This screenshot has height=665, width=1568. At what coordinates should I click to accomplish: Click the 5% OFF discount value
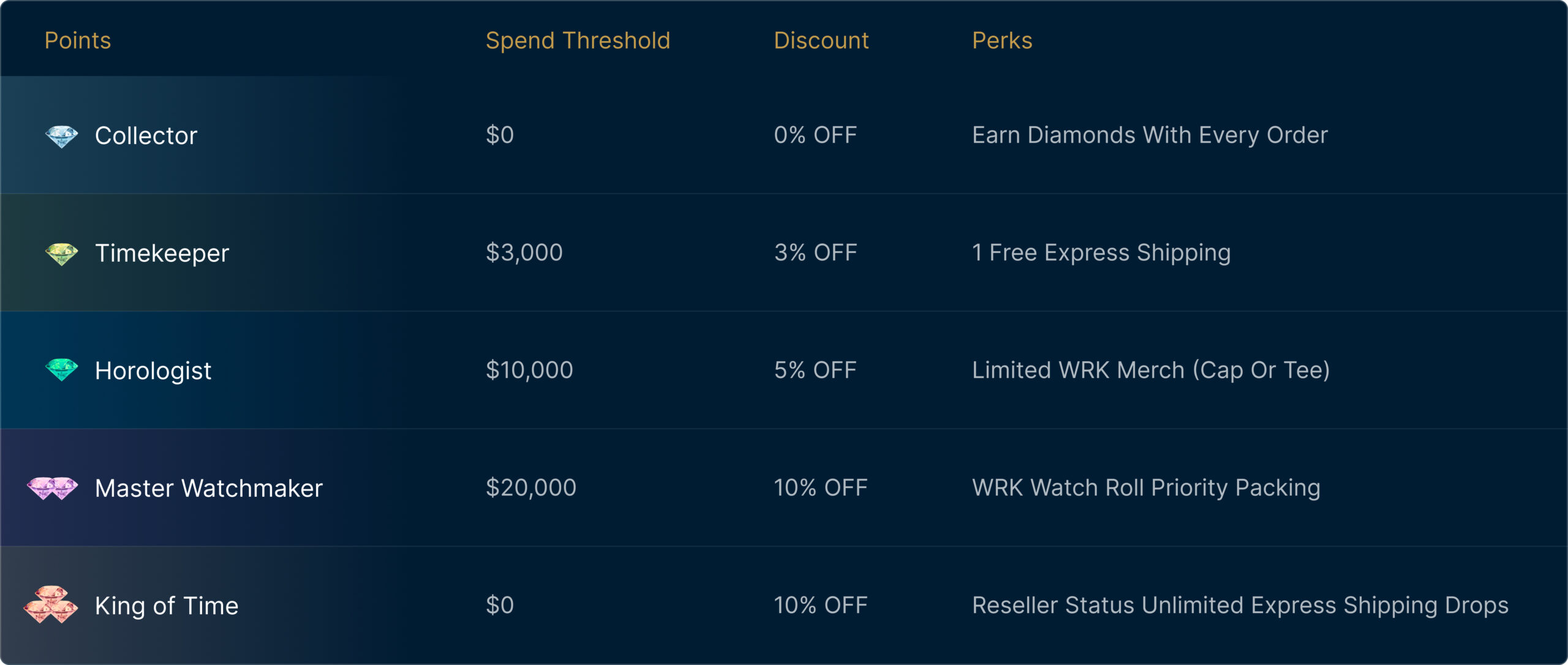815,370
